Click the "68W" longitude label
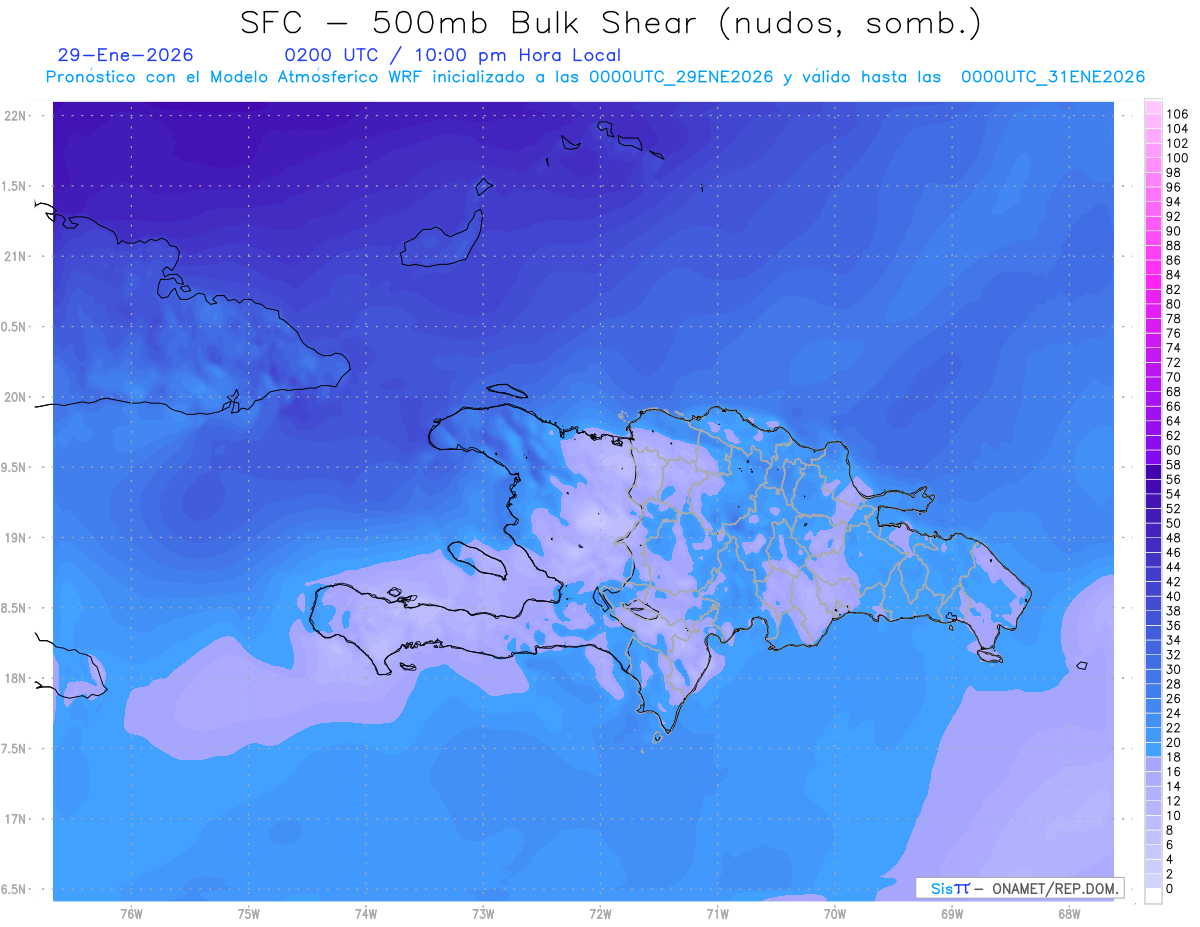1200x927 pixels. [1069, 914]
